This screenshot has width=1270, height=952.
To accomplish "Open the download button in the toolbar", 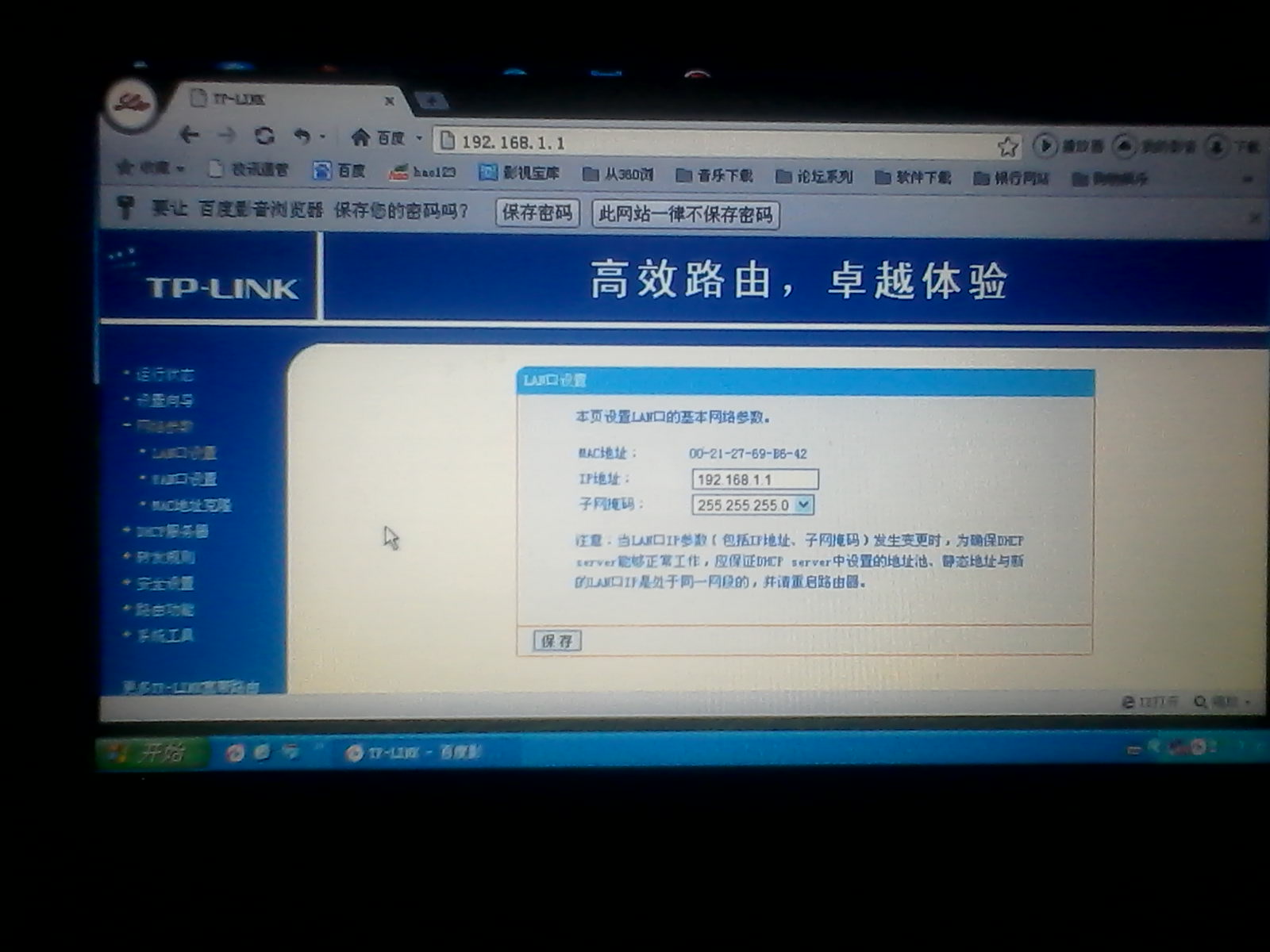I will [1233, 147].
